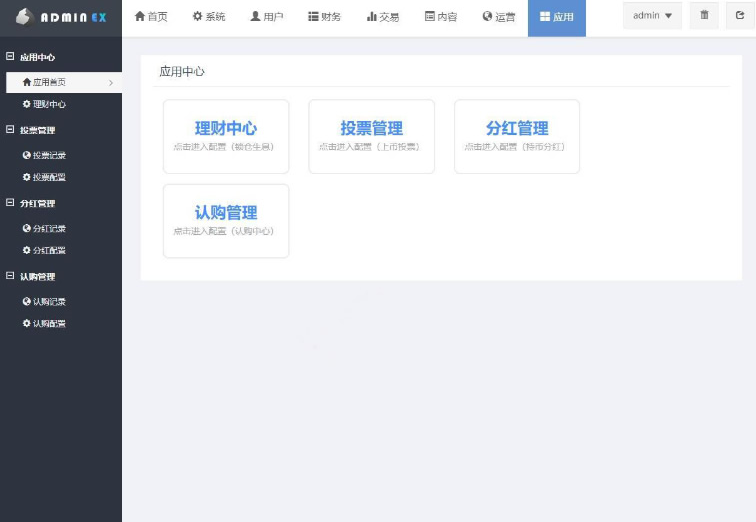This screenshot has width=756, height=522.
Task: Switch to the 系统 top menu
Action: [209, 17]
